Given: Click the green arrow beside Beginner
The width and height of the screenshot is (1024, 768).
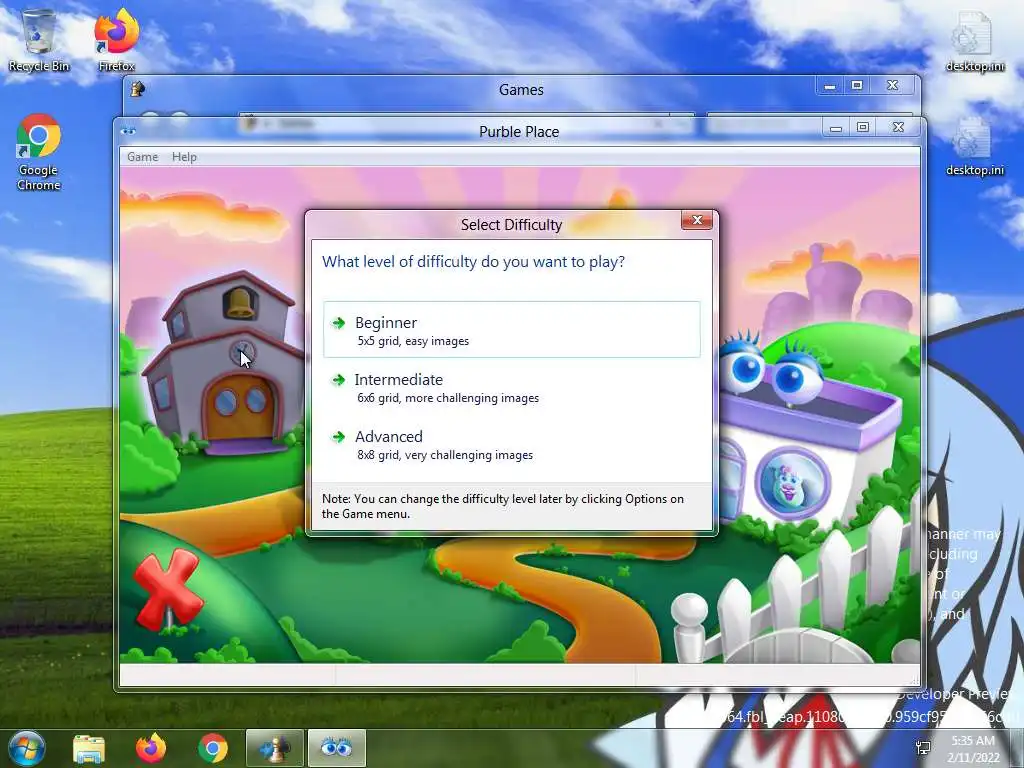Looking at the screenshot, I should pos(338,323).
